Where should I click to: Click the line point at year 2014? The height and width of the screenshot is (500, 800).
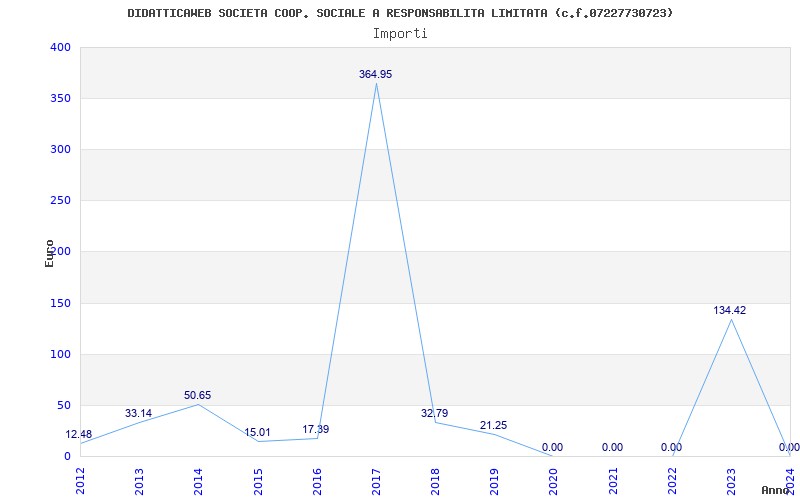pos(198,405)
